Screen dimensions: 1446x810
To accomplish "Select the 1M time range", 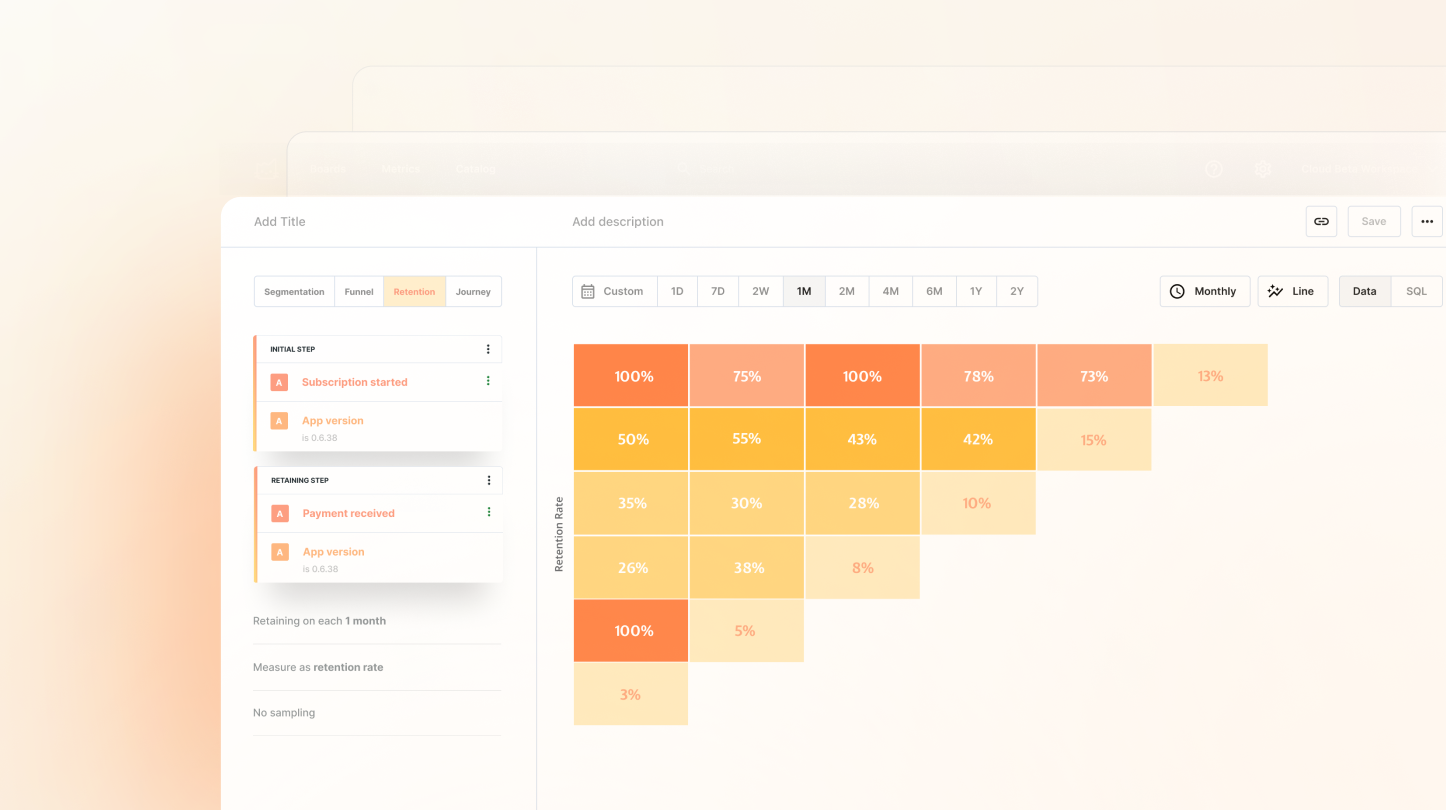I will pyautogui.click(x=804, y=291).
